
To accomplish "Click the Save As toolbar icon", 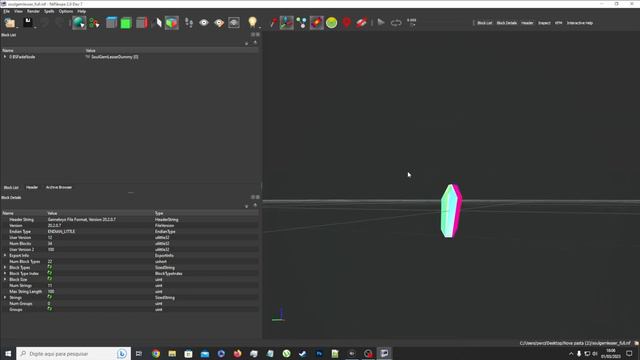I will point(28,22).
